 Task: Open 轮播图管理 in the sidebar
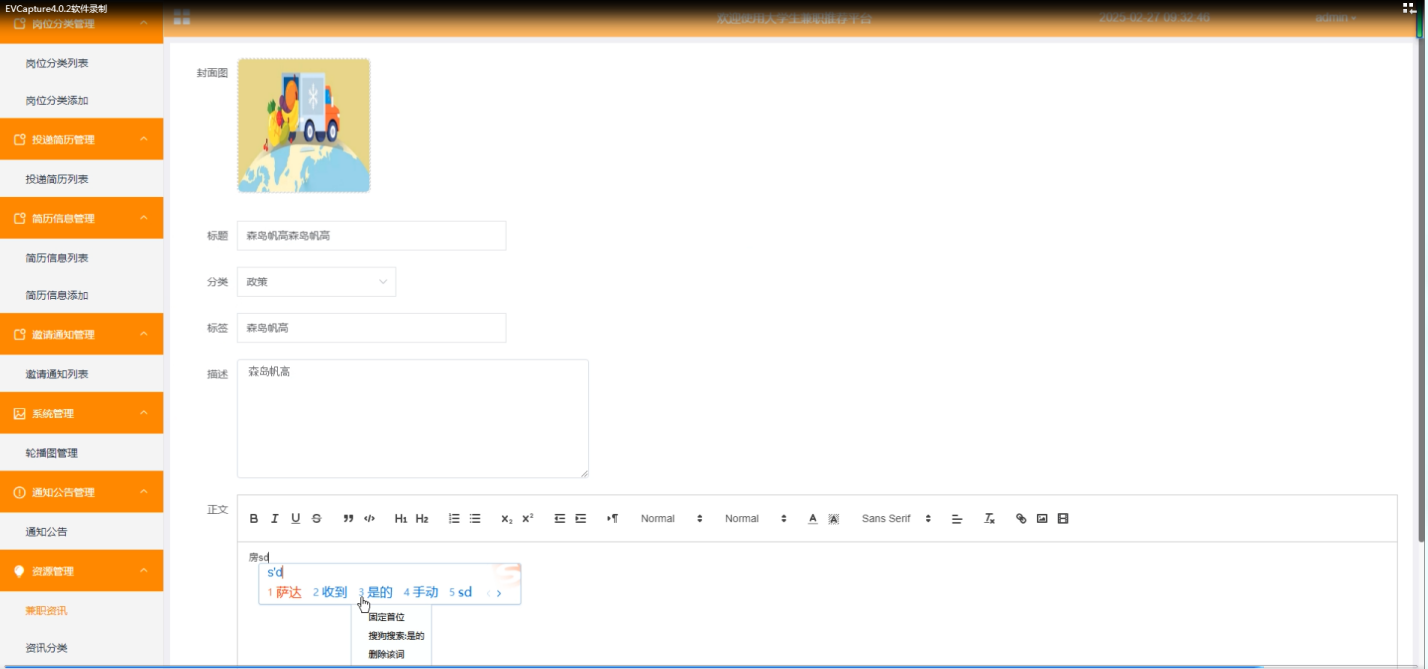click(x=52, y=453)
